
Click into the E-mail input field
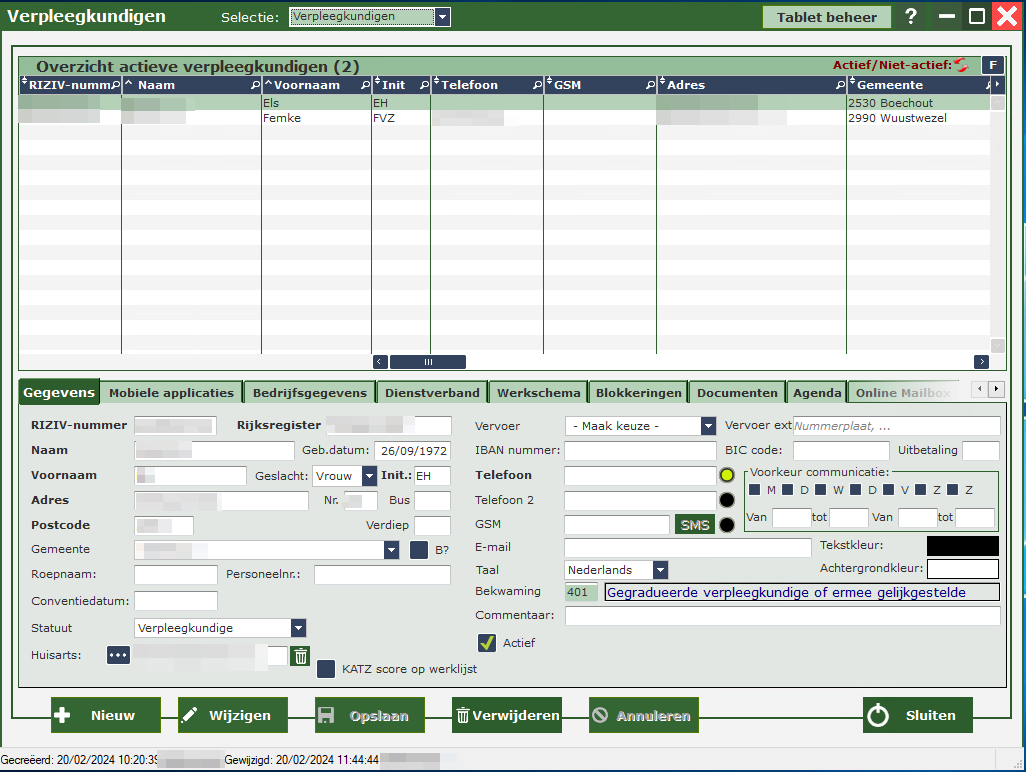point(687,547)
